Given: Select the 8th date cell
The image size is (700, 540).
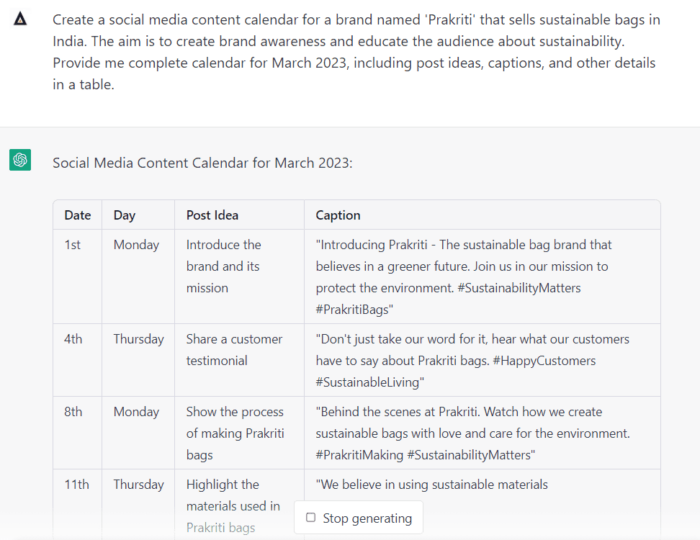Looking at the screenshot, I should 74,412.
